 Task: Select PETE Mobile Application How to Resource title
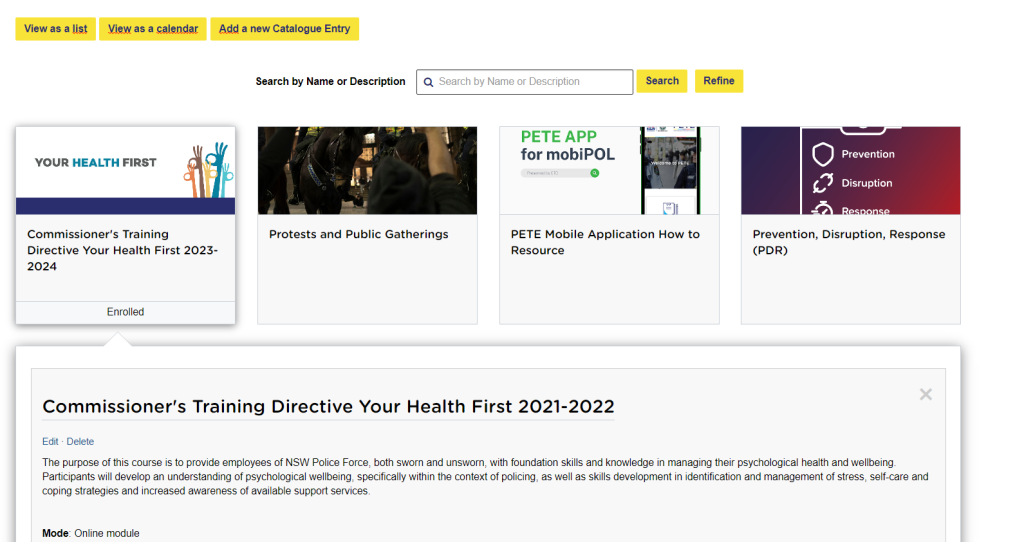pos(605,242)
